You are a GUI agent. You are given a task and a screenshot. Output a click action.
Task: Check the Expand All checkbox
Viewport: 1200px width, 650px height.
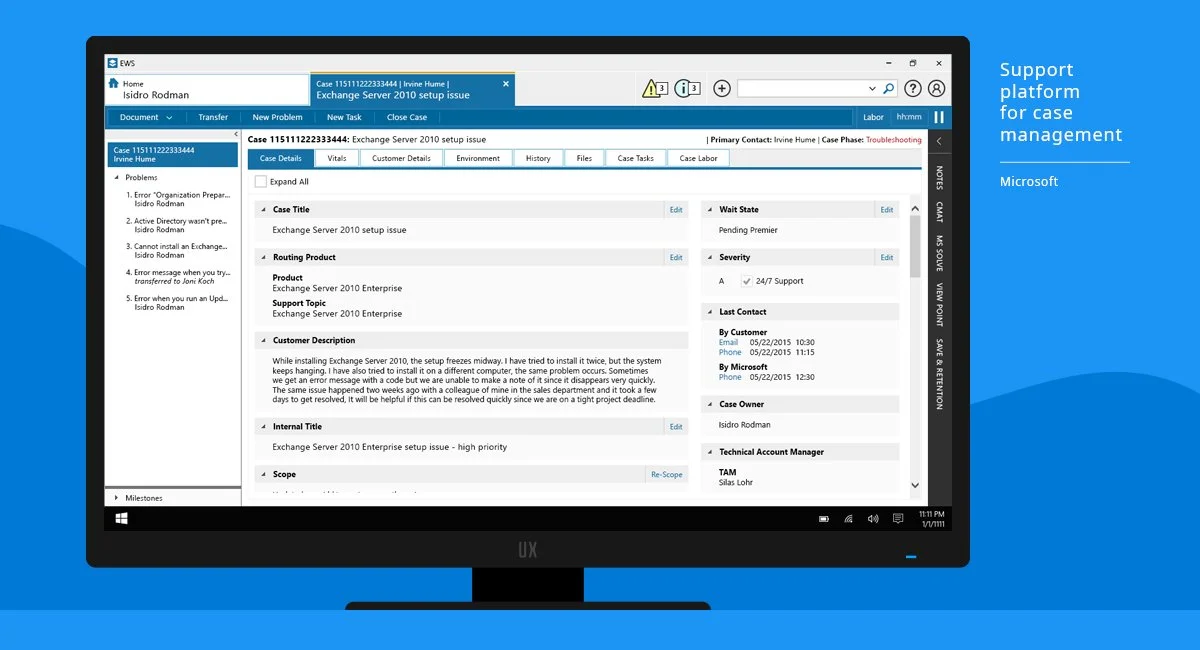click(261, 182)
